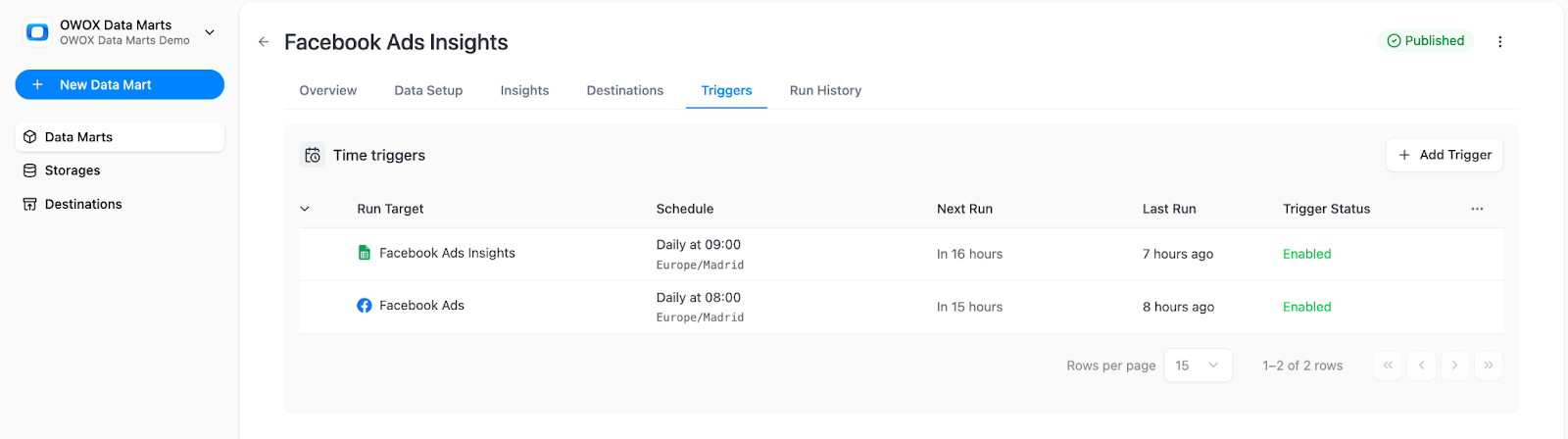Click the Add Trigger button

click(x=1445, y=155)
